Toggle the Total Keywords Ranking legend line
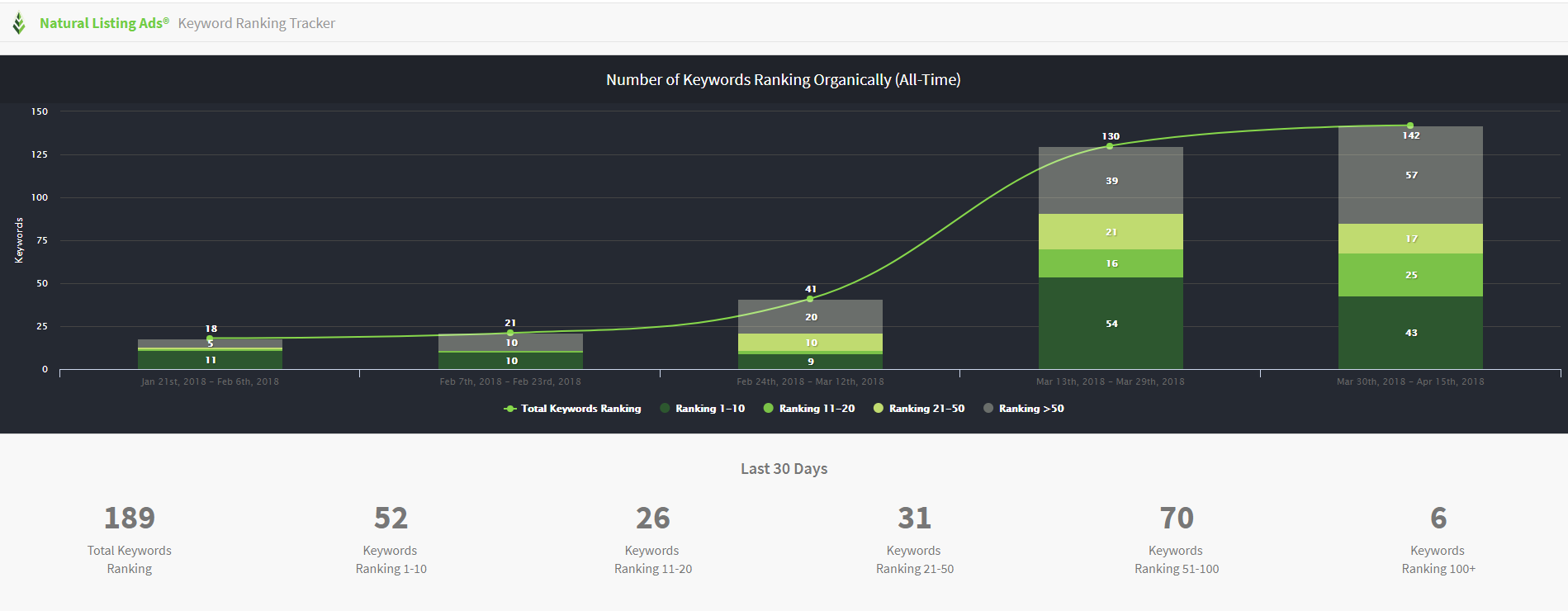This screenshot has width=1568, height=611. click(x=572, y=409)
